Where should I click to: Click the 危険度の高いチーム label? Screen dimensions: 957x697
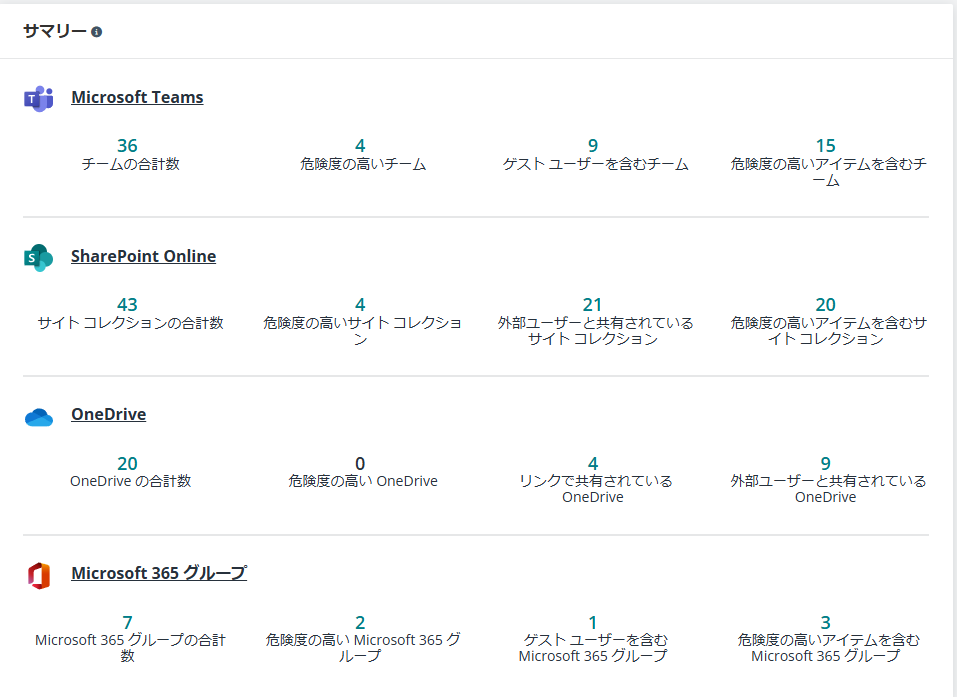point(363,164)
